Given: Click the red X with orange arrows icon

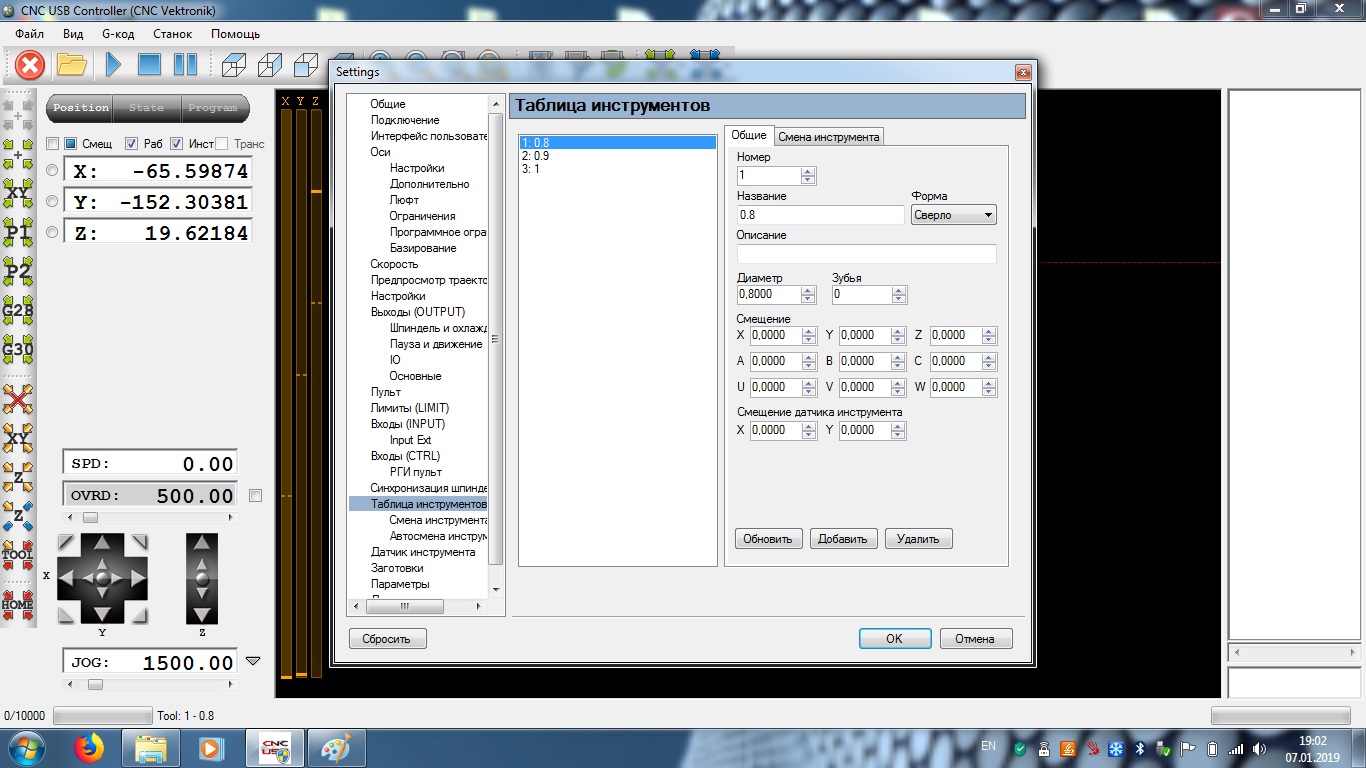Looking at the screenshot, I should 18,399.
